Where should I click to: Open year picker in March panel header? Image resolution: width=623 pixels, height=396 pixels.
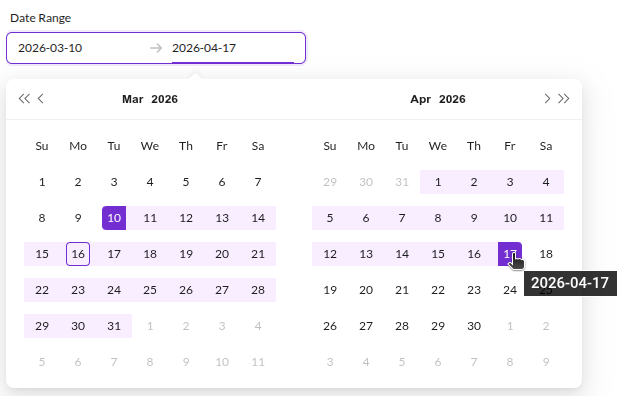point(164,99)
